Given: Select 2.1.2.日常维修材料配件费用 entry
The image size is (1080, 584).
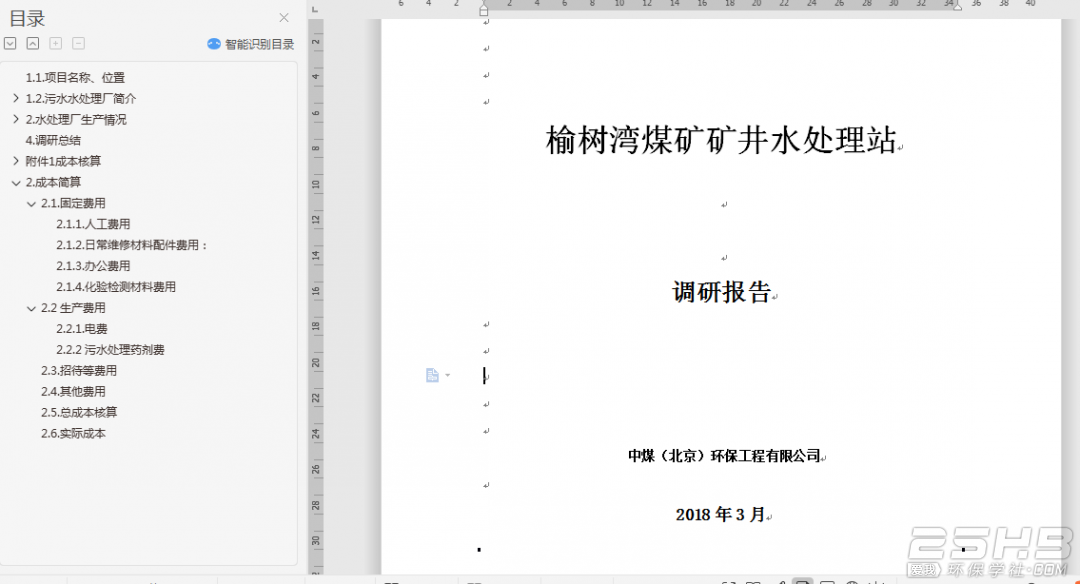Looking at the screenshot, I should coord(132,245).
